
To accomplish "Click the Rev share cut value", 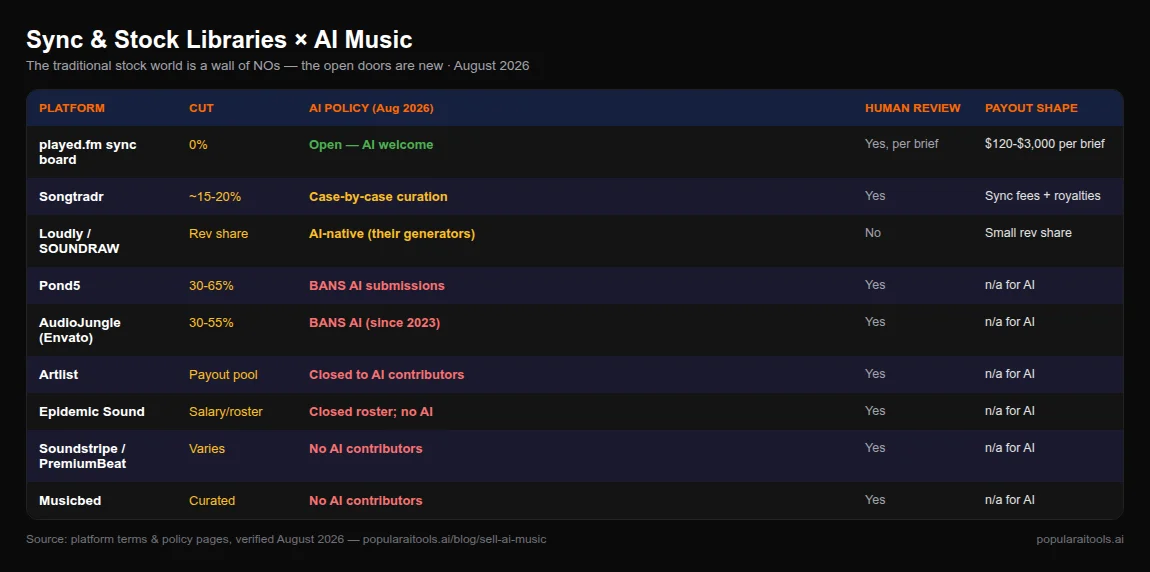I will [219, 233].
